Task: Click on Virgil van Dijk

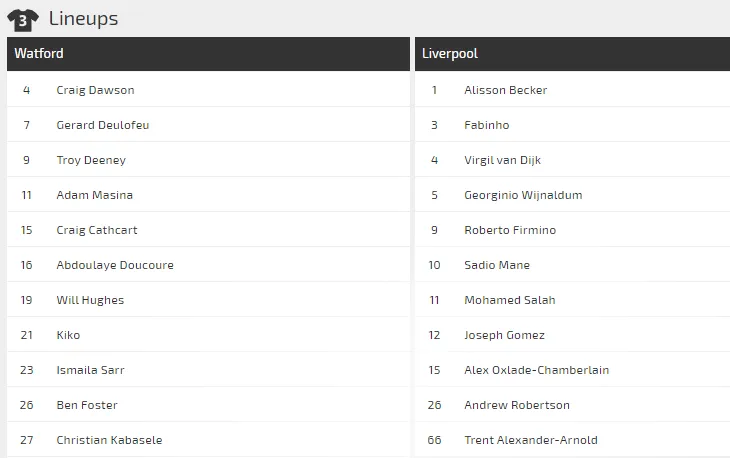Action: pyautogui.click(x=502, y=160)
